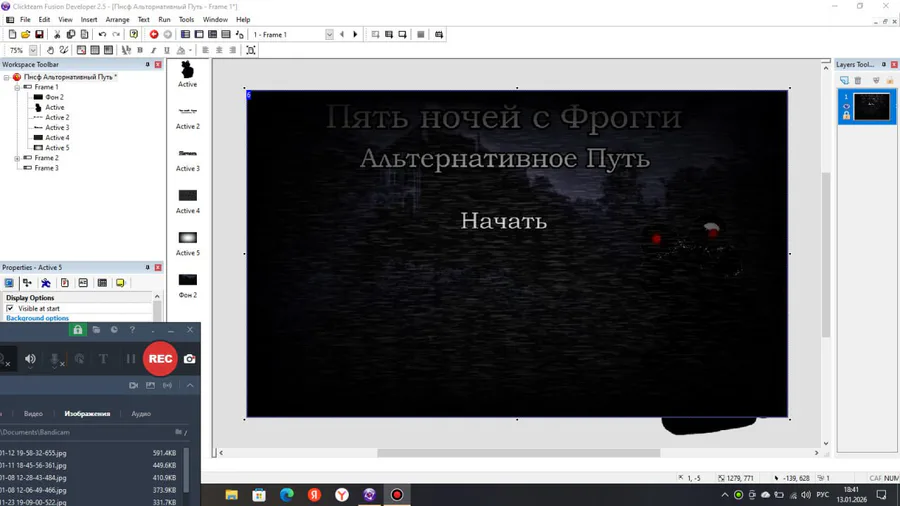Create a new application file

point(12,34)
